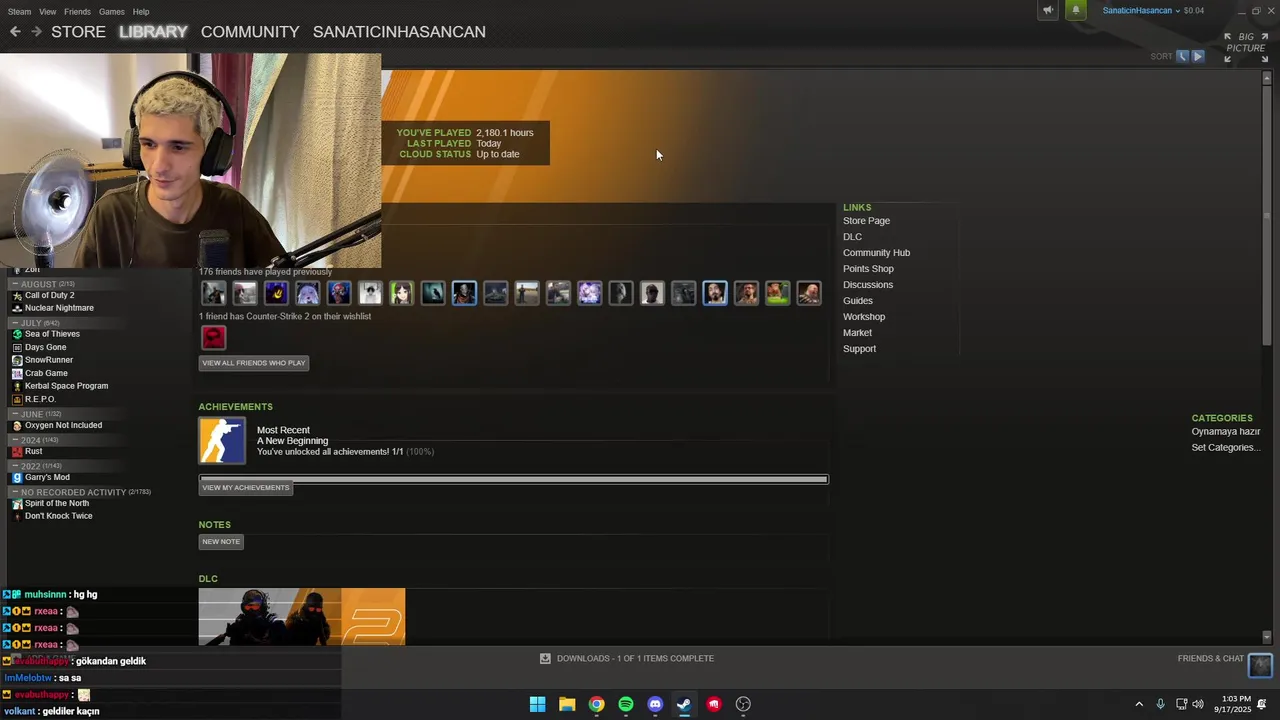Go back with the left arrow

click(x=15, y=32)
